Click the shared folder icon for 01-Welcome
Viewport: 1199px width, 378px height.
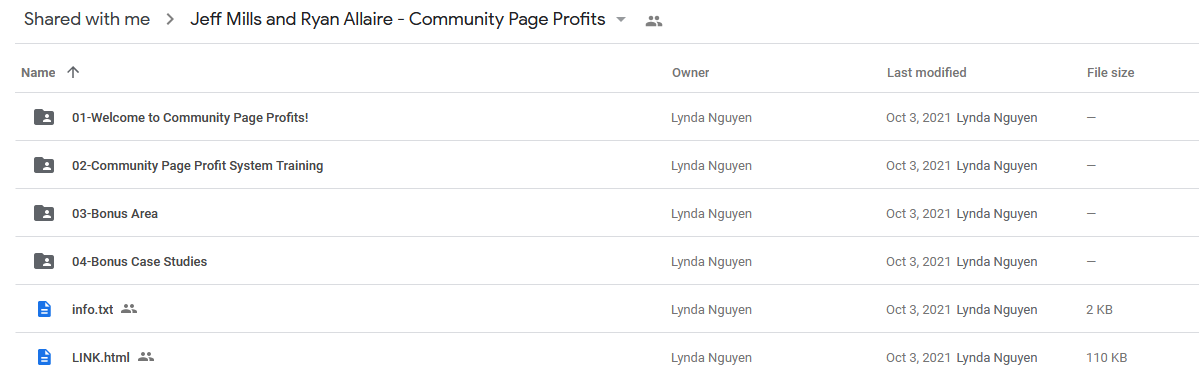[44, 117]
